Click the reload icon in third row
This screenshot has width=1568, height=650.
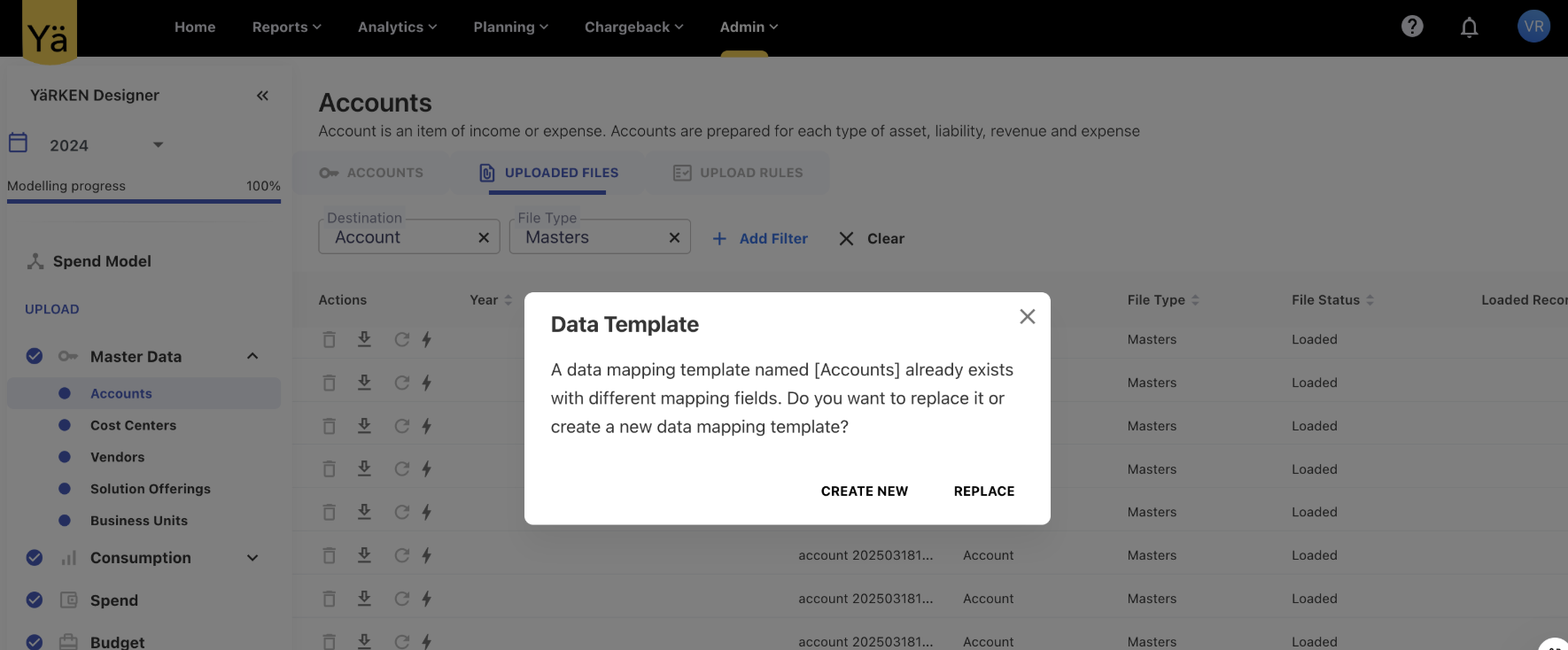[401, 426]
